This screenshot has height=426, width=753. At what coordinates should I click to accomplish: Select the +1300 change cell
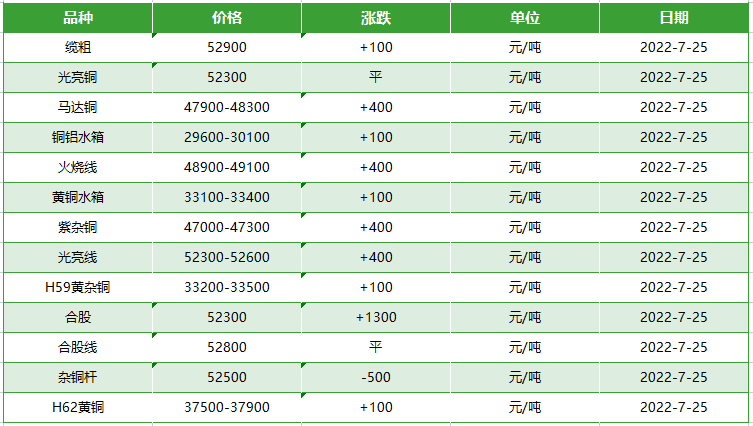[376, 318]
